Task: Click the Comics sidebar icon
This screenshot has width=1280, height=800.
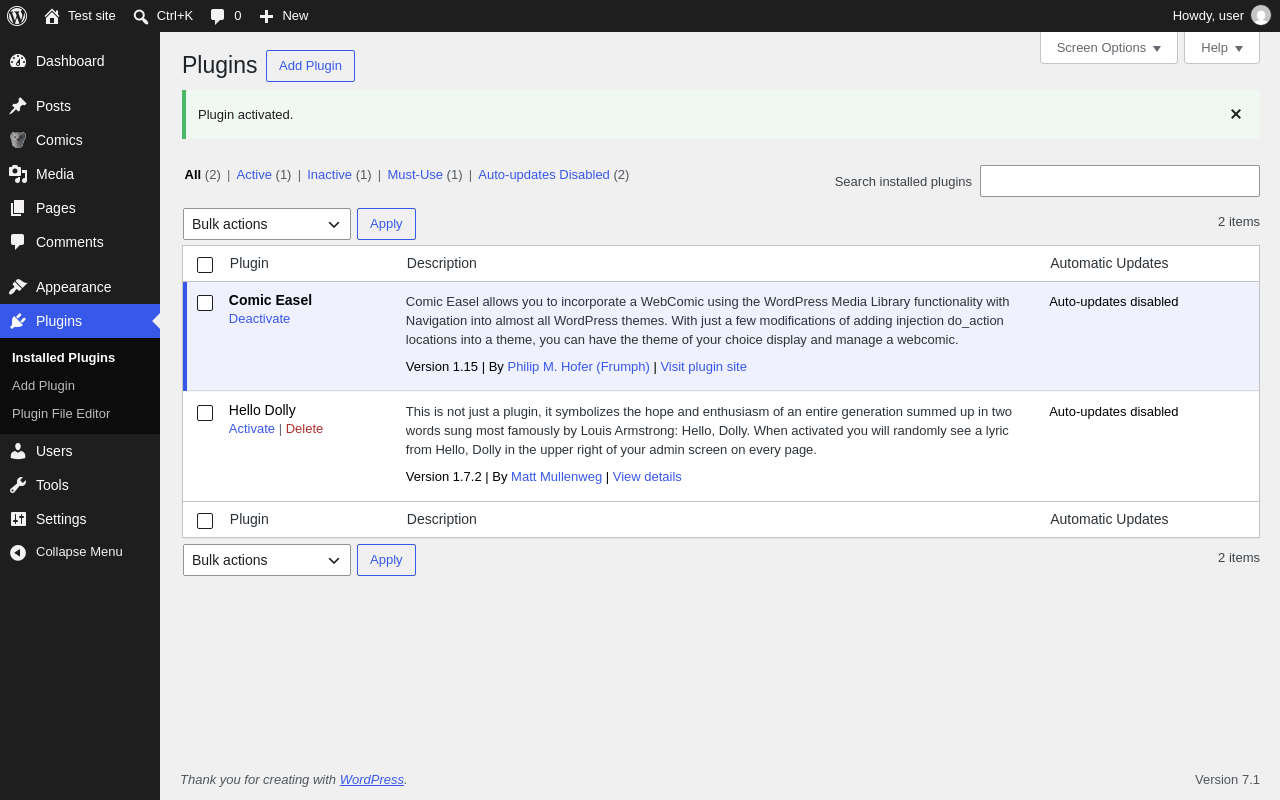Action: coord(18,140)
